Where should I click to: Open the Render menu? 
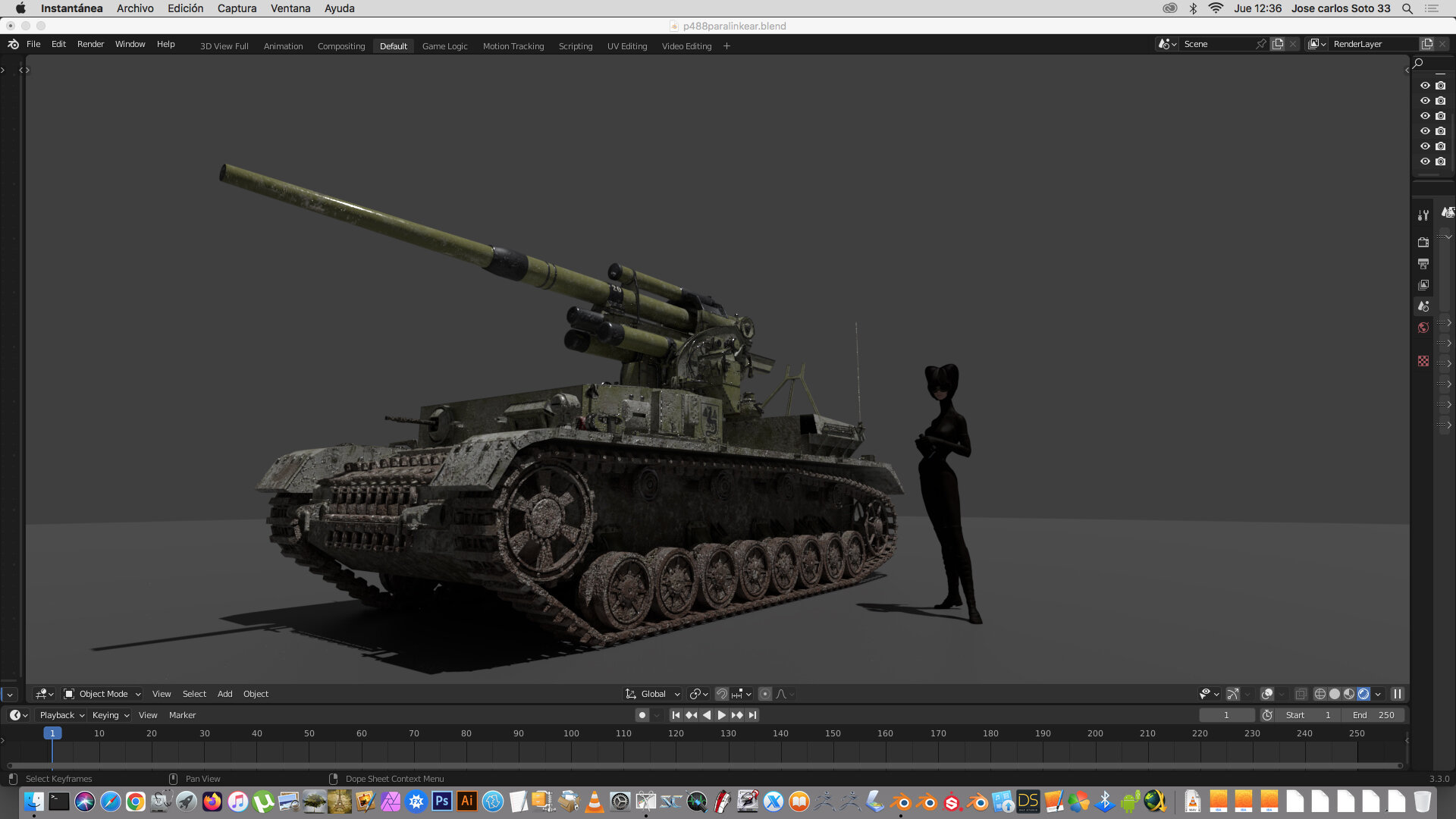[90, 44]
